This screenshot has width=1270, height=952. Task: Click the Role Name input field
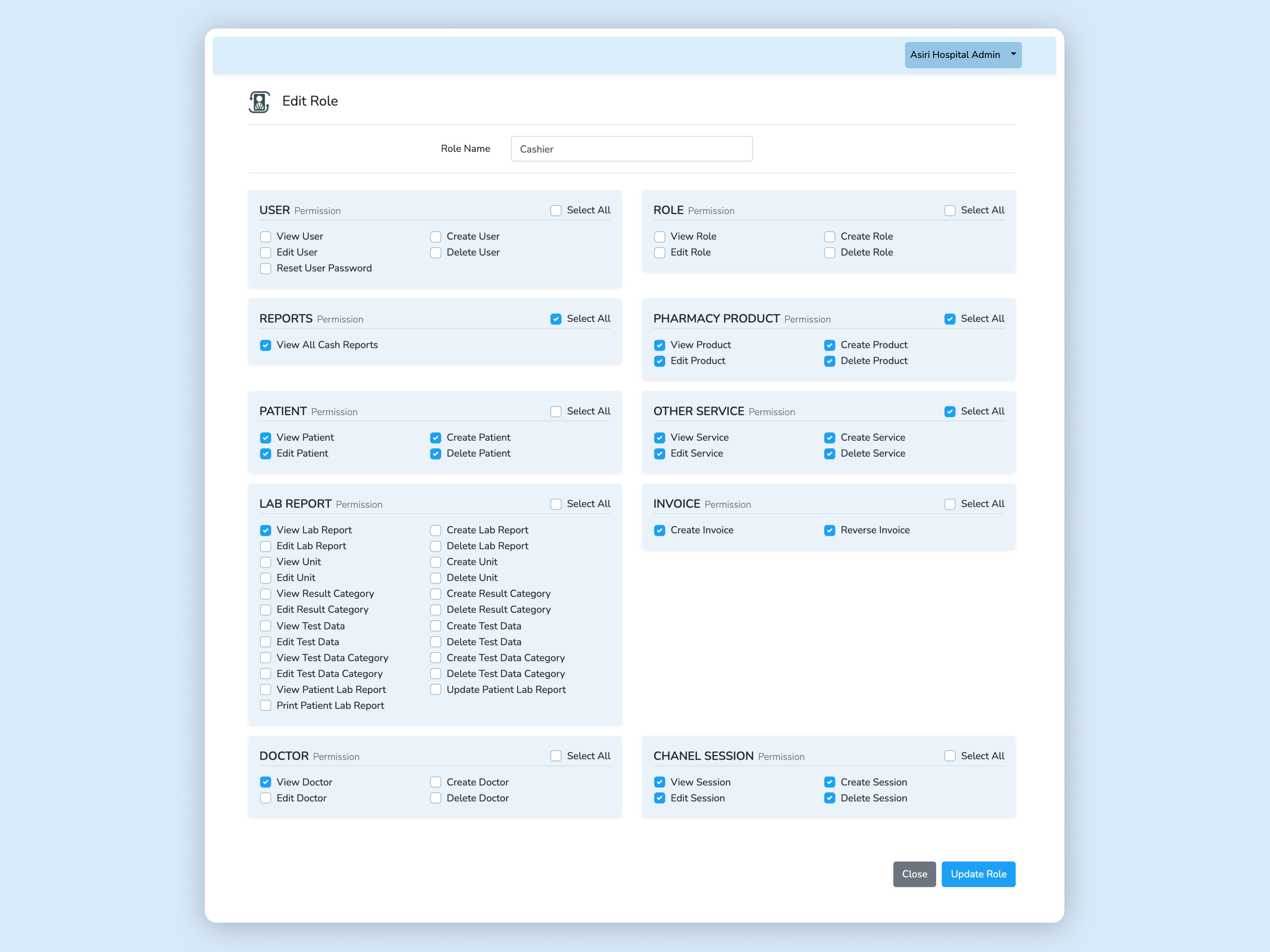click(x=631, y=149)
